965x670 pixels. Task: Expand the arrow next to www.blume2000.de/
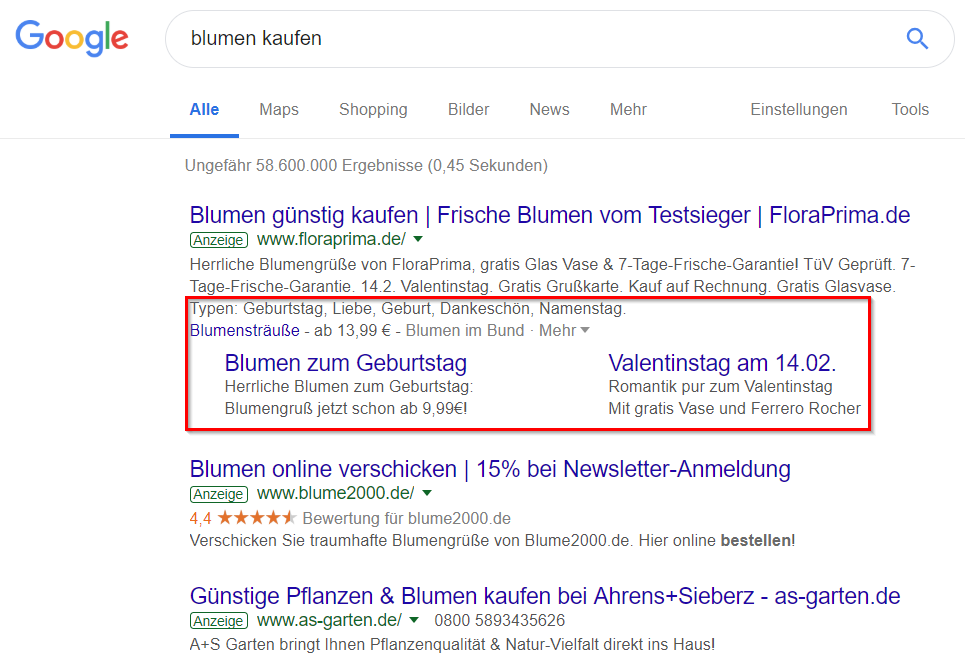427,493
